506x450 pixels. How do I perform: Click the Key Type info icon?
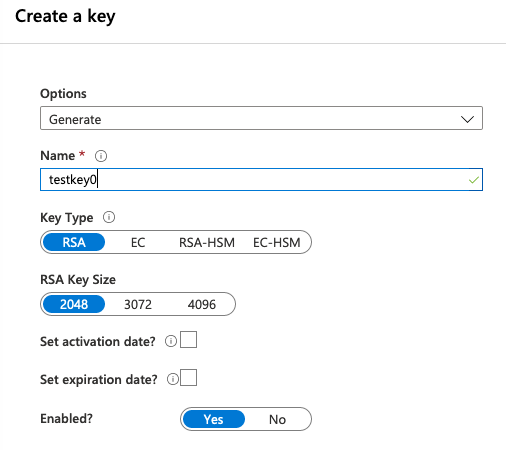coord(109,217)
